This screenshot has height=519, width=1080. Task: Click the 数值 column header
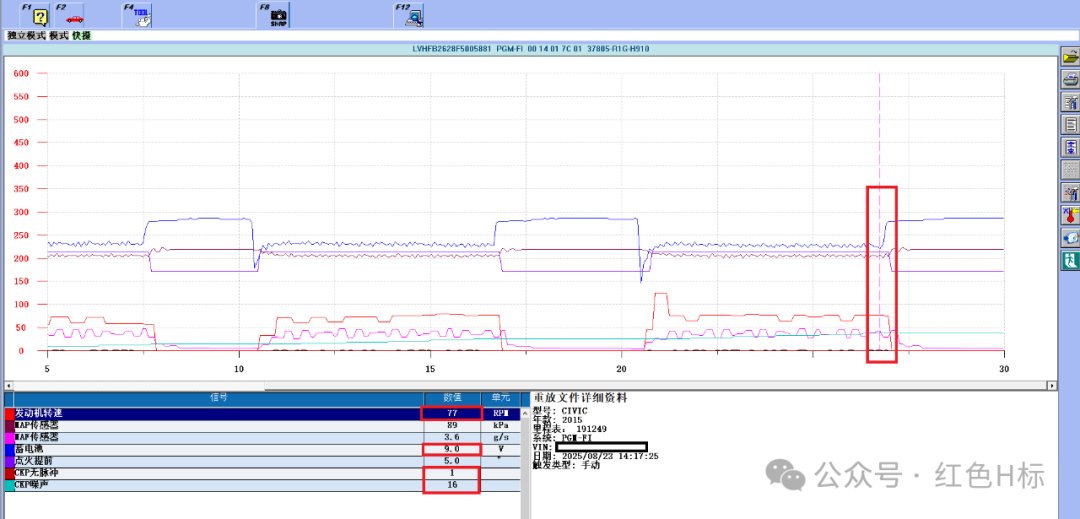coord(451,398)
